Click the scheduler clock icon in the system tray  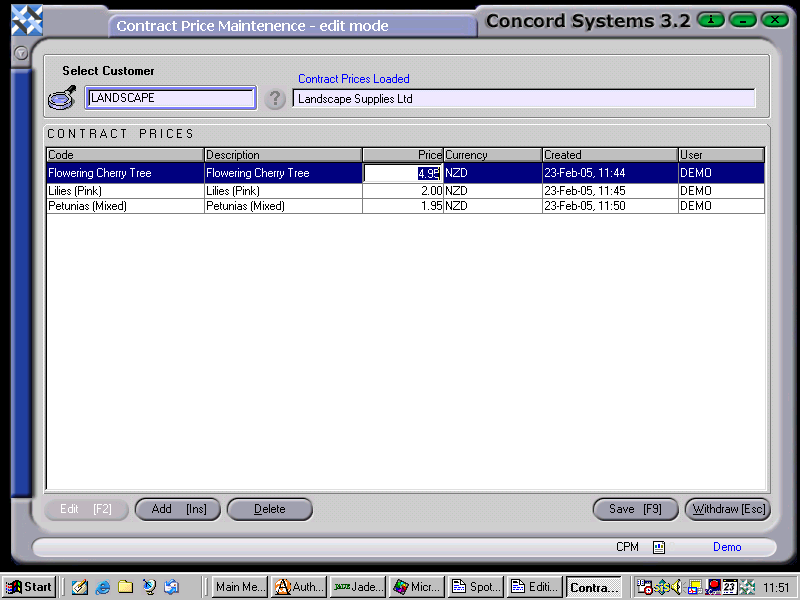coord(646,587)
